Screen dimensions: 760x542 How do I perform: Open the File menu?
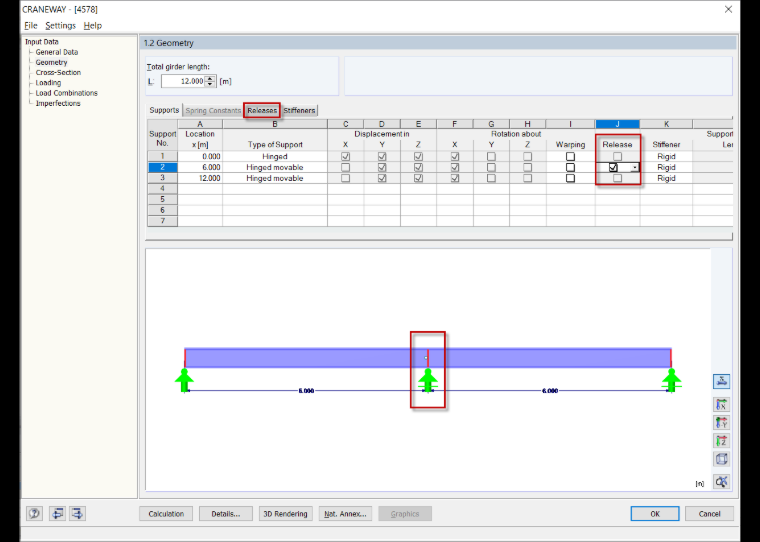point(31,26)
